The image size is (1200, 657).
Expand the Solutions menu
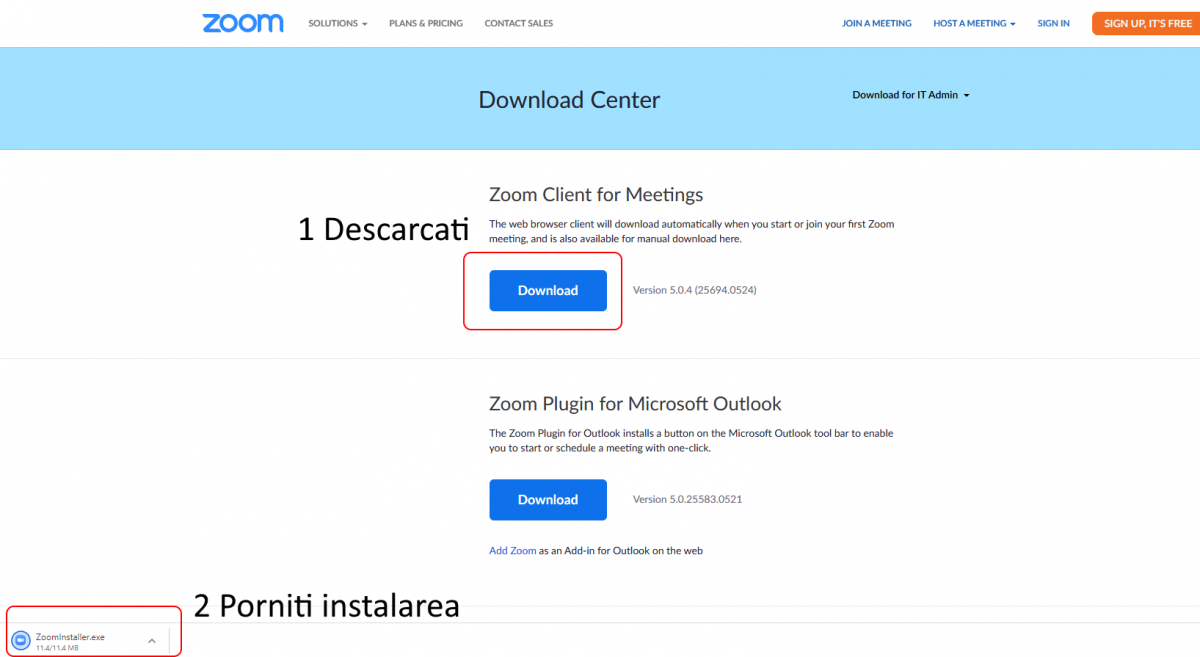point(337,23)
